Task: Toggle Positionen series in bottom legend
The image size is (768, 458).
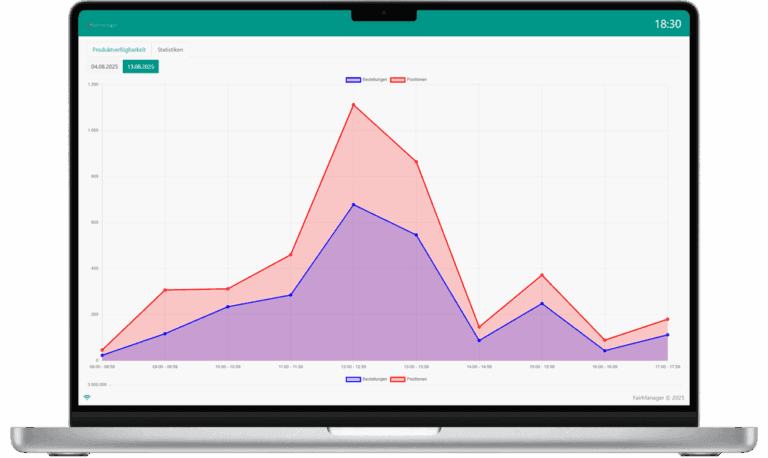Action: click(x=410, y=379)
